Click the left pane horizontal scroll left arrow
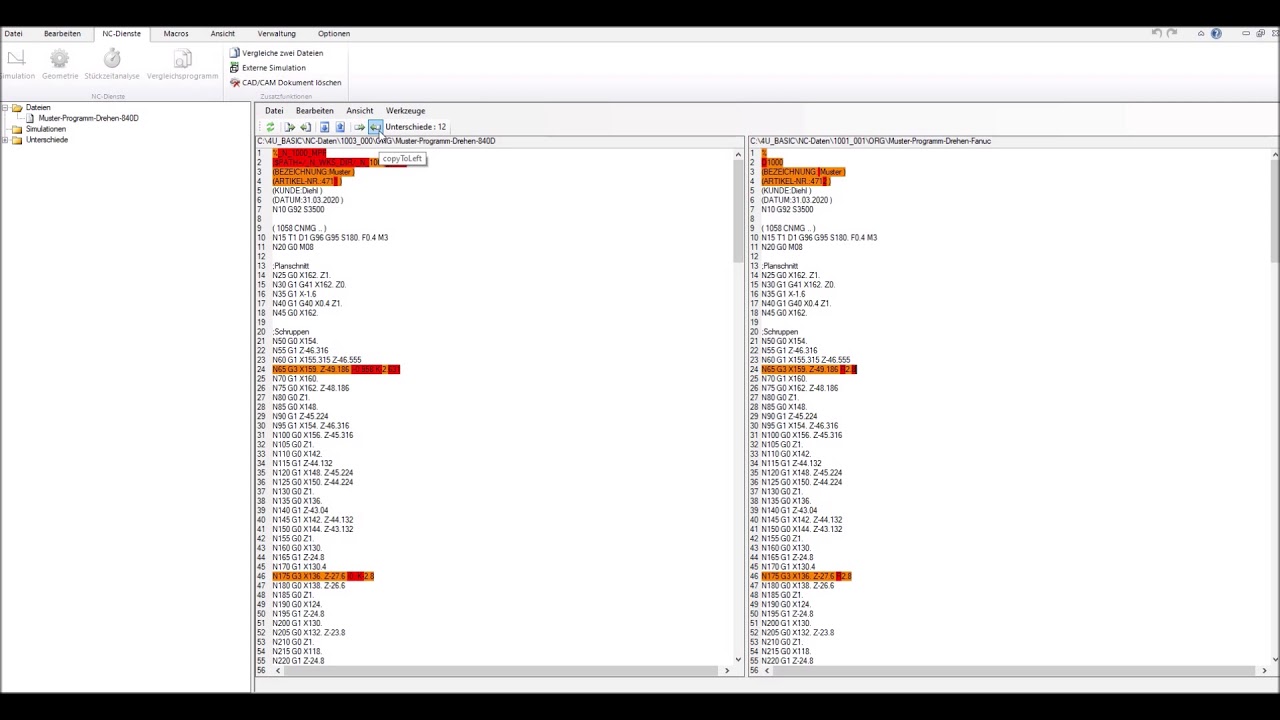Screen dimensions: 1280x720 click(278, 671)
